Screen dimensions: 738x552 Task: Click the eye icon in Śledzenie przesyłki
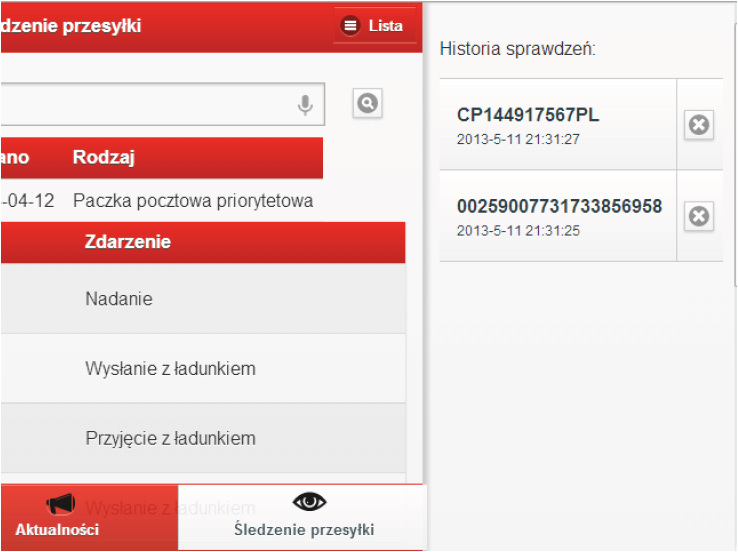pyautogui.click(x=309, y=502)
